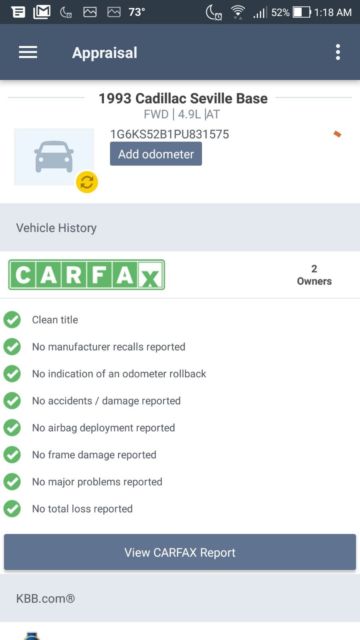
Task: Tap the orange edit pencil icon
Action: (338, 134)
